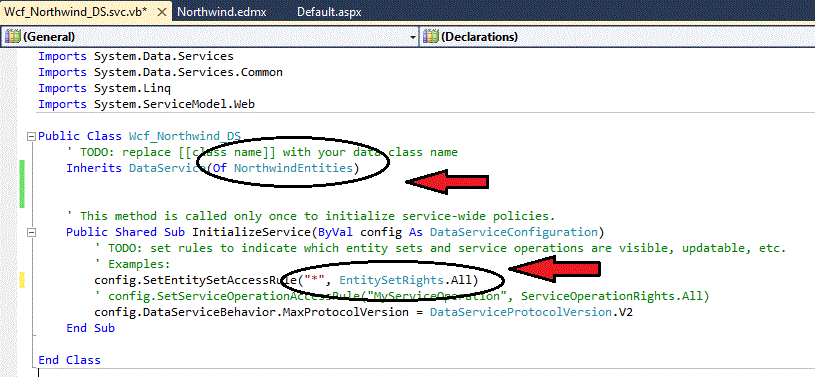
Task: Click the End Class line
Action: tap(69, 360)
